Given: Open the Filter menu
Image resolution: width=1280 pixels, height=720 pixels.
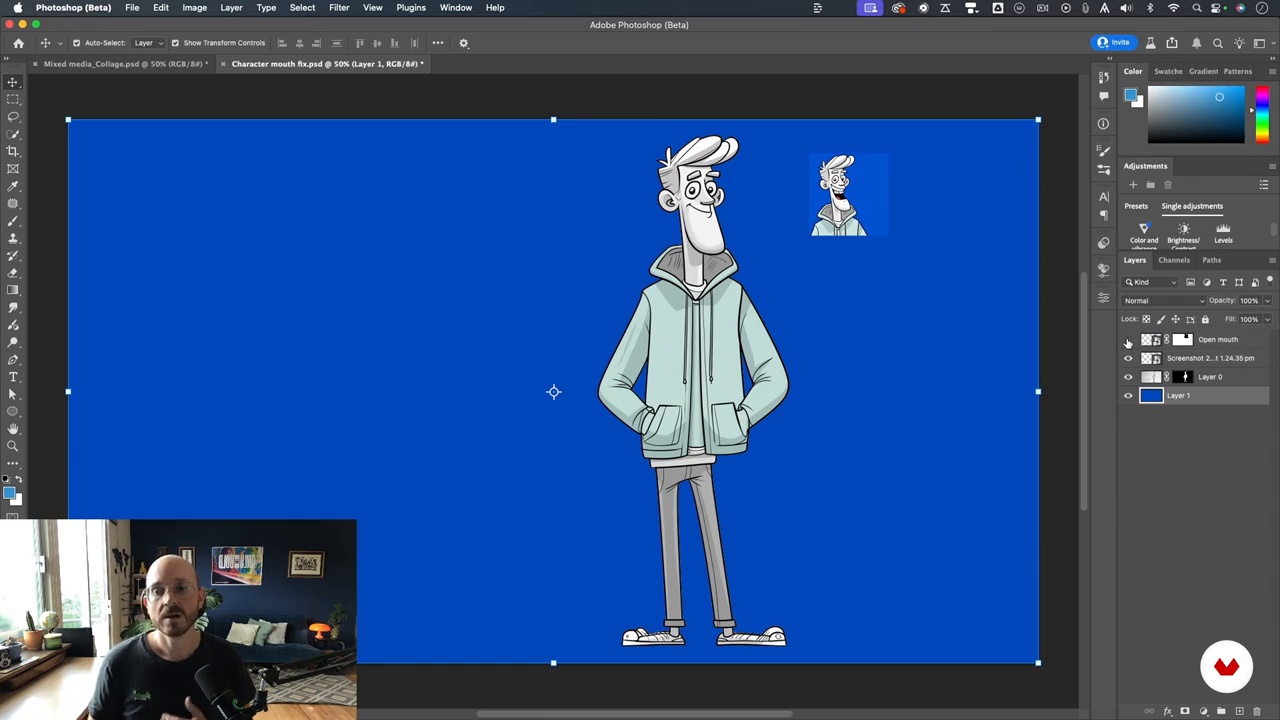Looking at the screenshot, I should (339, 7).
